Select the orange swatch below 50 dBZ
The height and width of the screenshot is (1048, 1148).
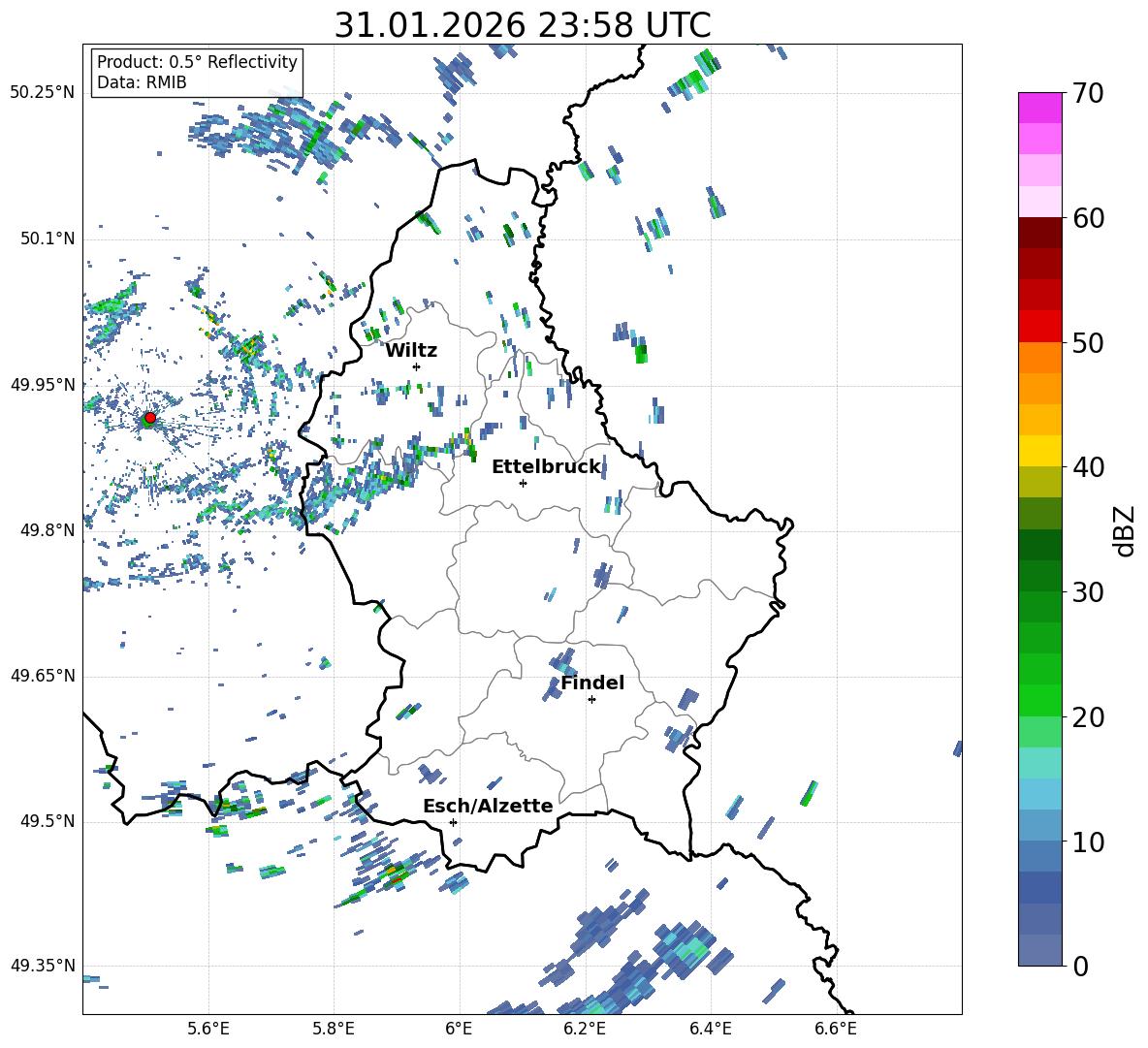(1040, 358)
